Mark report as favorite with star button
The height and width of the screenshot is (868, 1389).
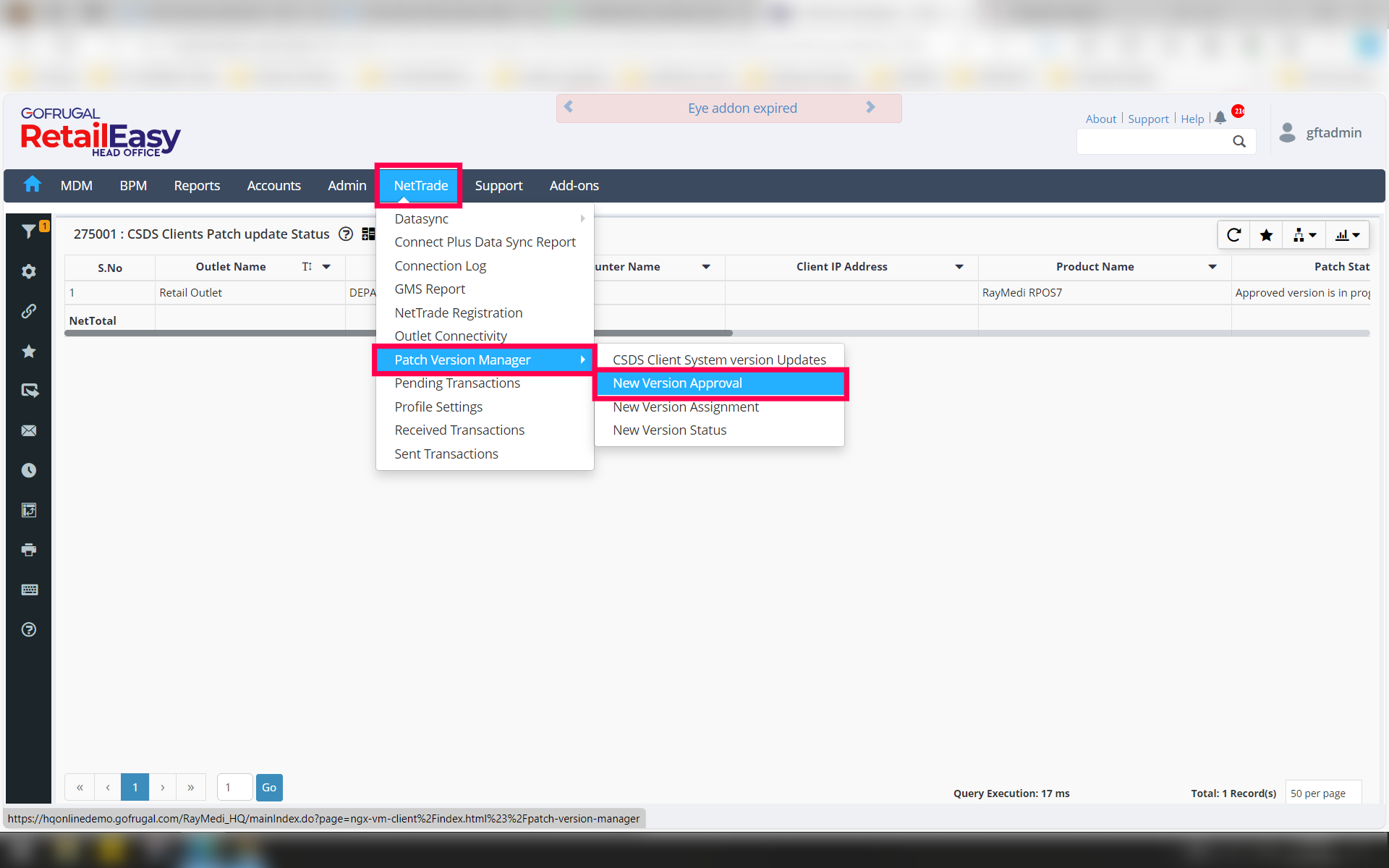tap(1266, 235)
